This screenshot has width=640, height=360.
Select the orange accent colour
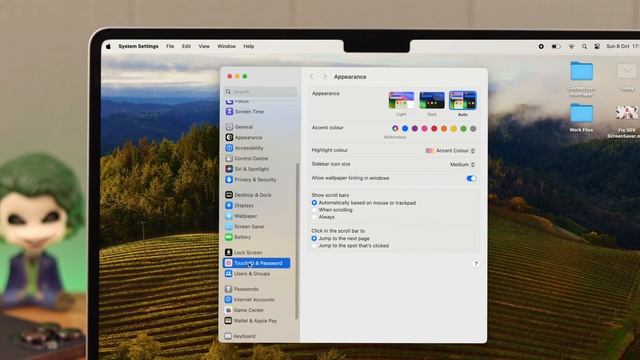(444, 129)
